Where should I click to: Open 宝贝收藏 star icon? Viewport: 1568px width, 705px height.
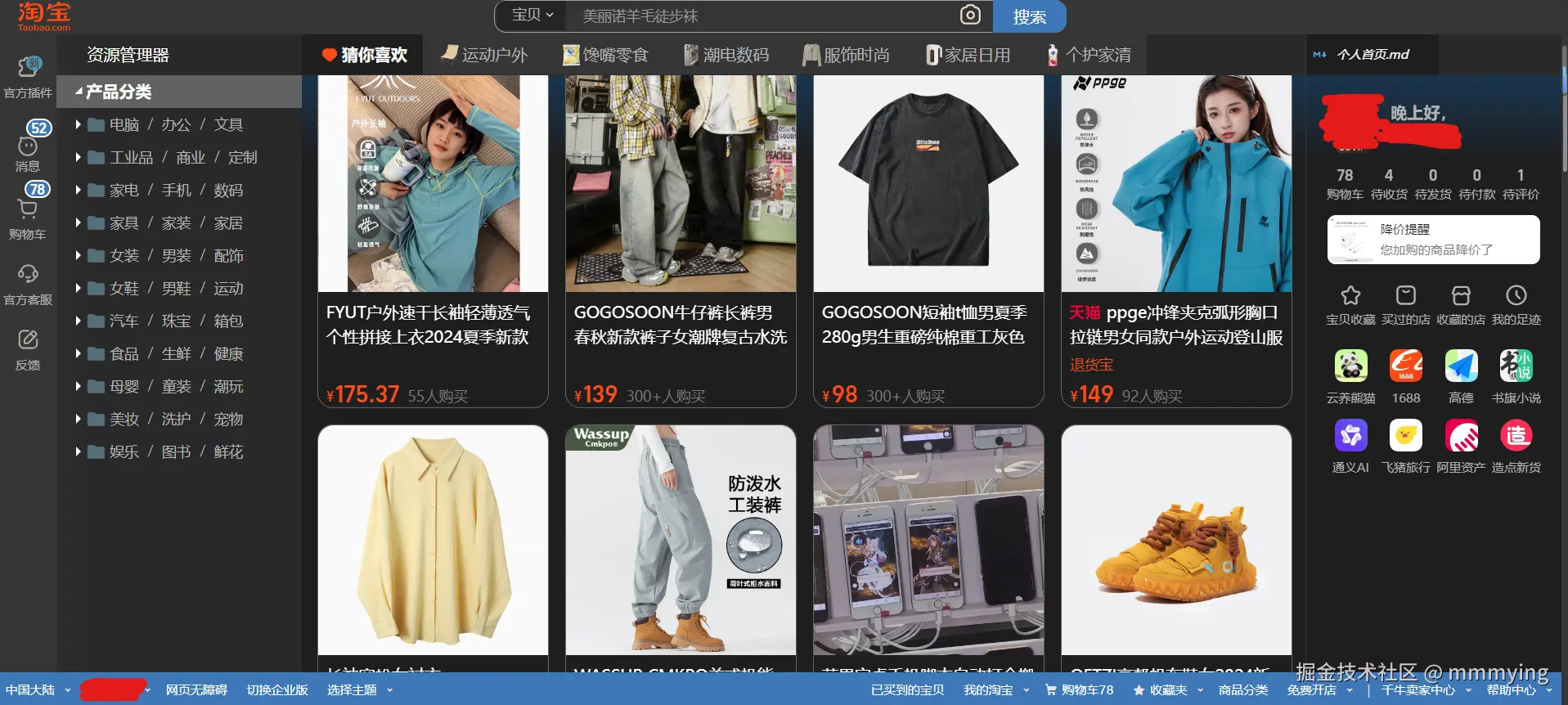click(x=1350, y=295)
